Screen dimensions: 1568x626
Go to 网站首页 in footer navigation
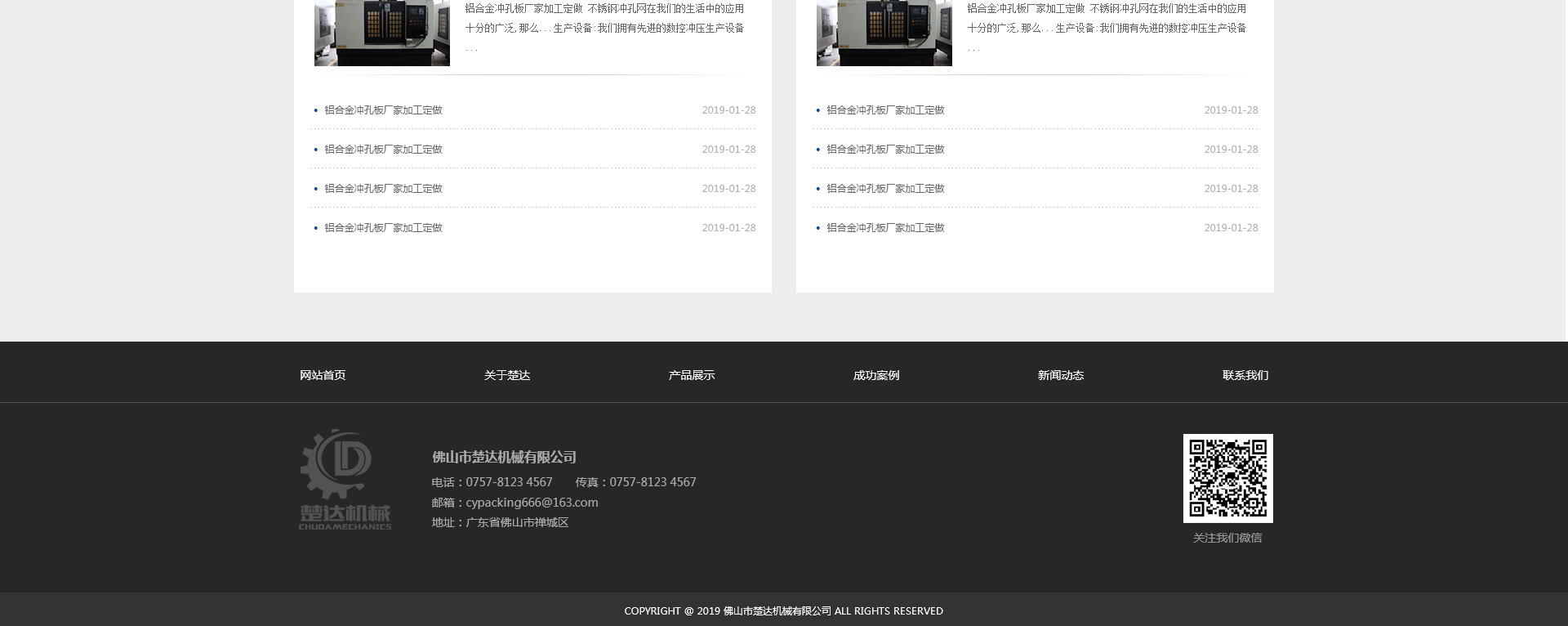pos(323,375)
